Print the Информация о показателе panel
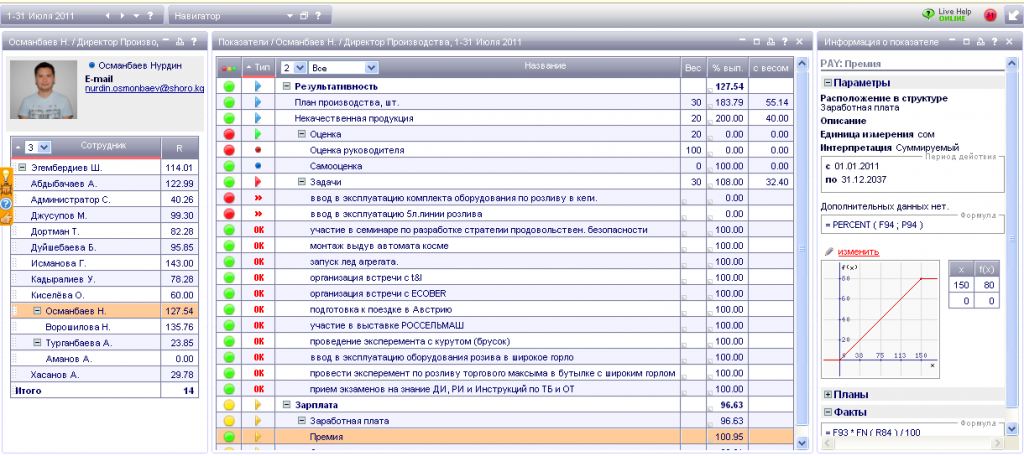Screen dimensions: 1024x456 click(x=980, y=42)
